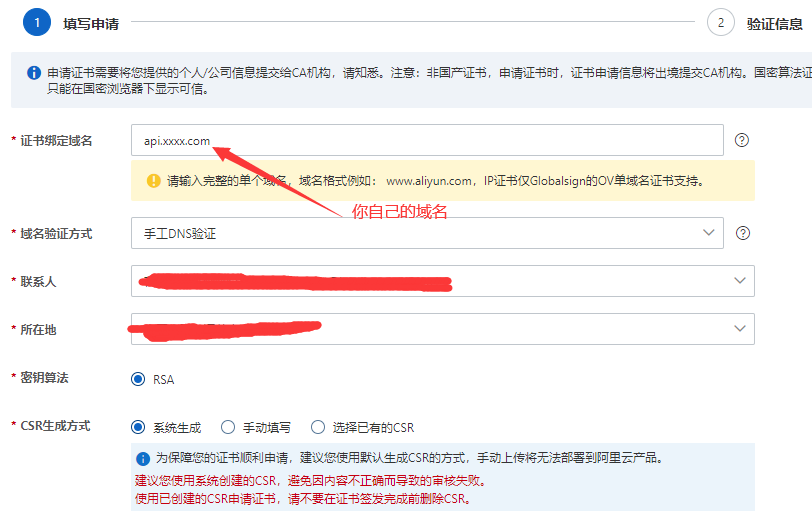Select 选择已有的CSR option
Image resolution: width=812 pixels, height=523 pixels.
point(317,427)
